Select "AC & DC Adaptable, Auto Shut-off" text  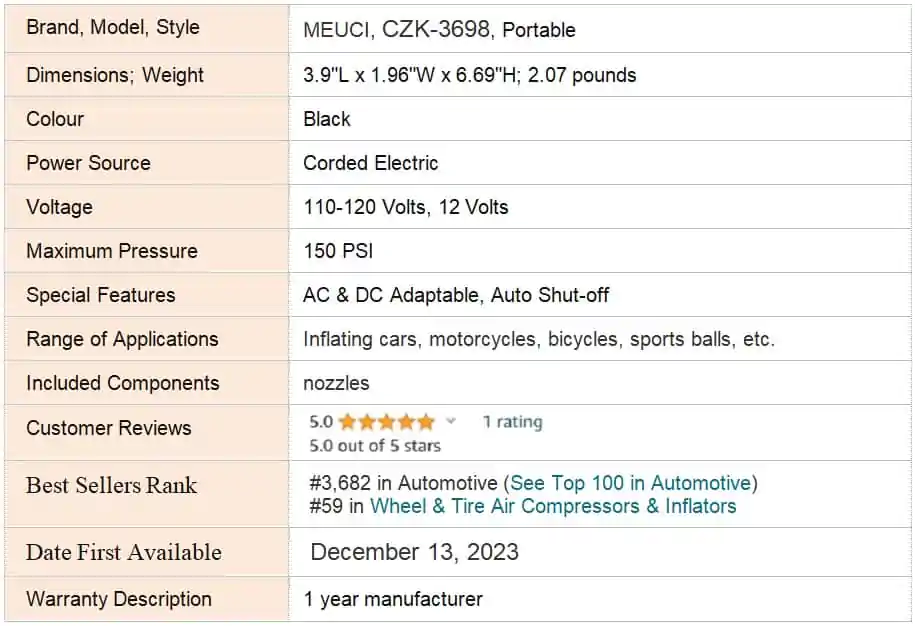[456, 295]
